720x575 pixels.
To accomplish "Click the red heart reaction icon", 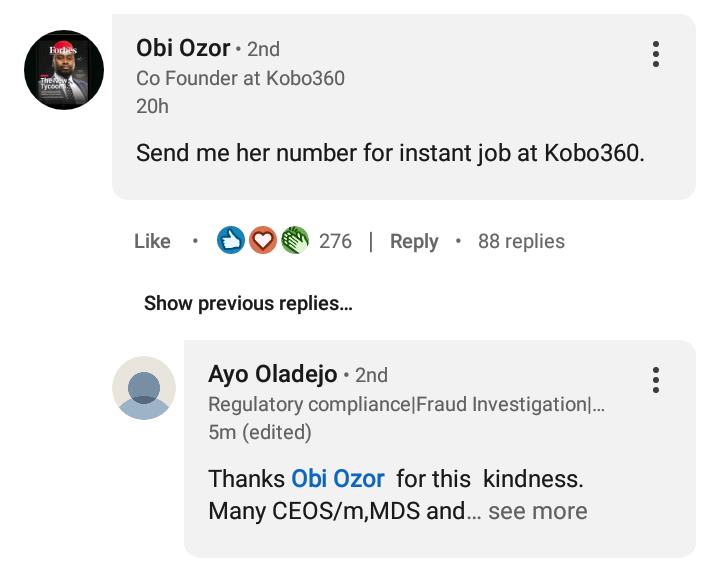I will pos(262,241).
